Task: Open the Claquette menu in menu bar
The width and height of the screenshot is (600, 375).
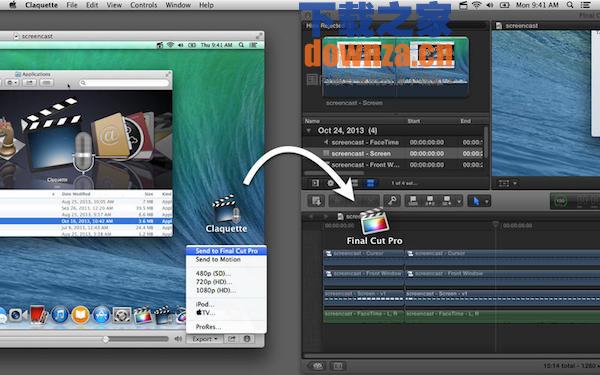Action: 41,5
